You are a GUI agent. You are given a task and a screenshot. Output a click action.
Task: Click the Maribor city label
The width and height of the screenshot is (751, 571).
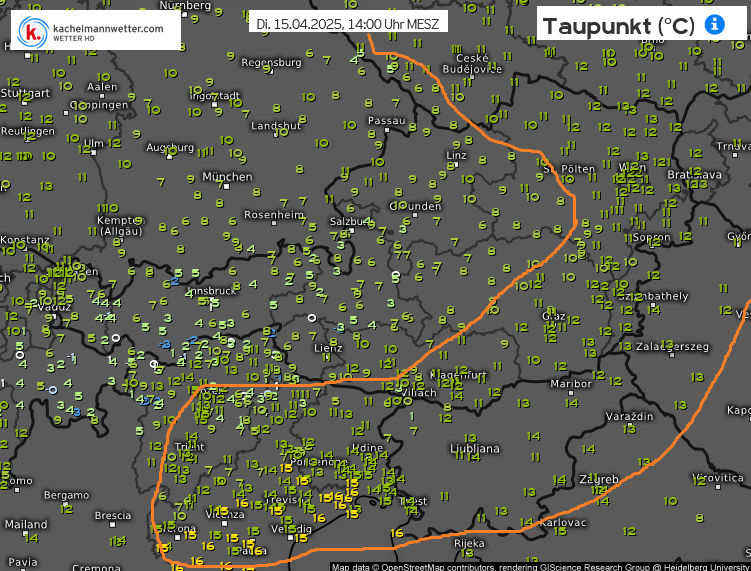pos(571,383)
